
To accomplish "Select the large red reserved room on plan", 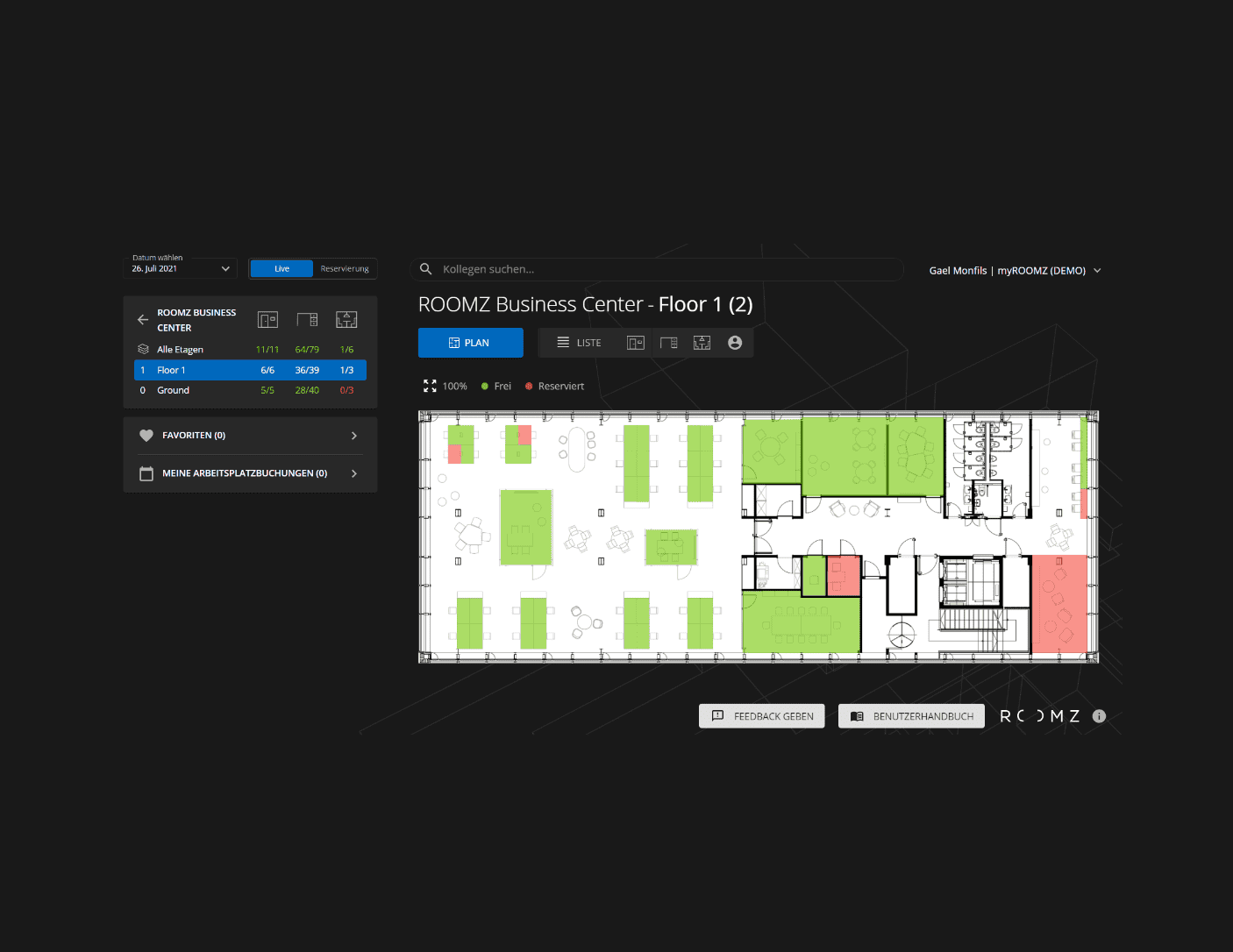I will click(1059, 605).
